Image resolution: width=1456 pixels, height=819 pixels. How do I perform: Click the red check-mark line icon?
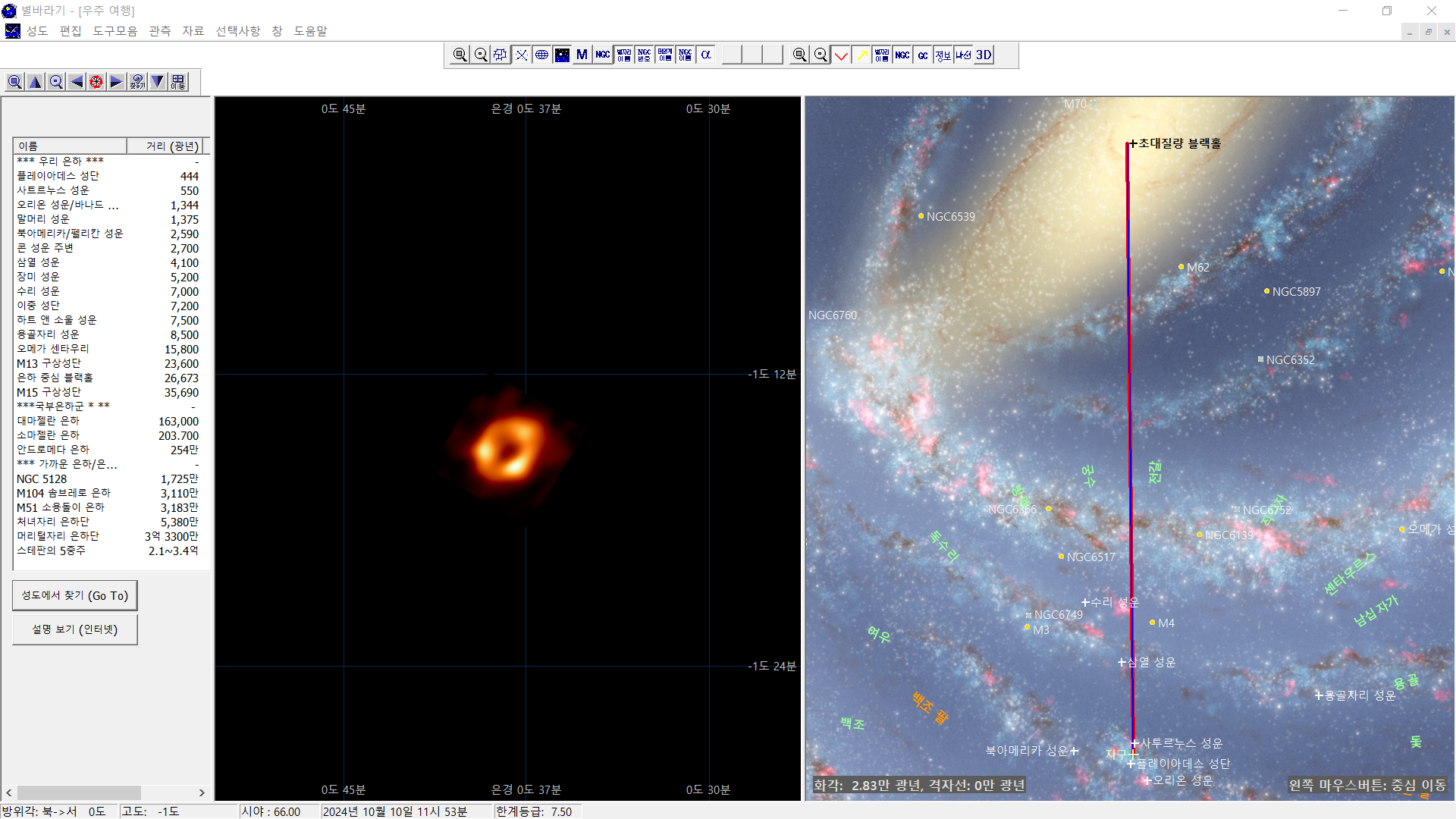point(841,55)
